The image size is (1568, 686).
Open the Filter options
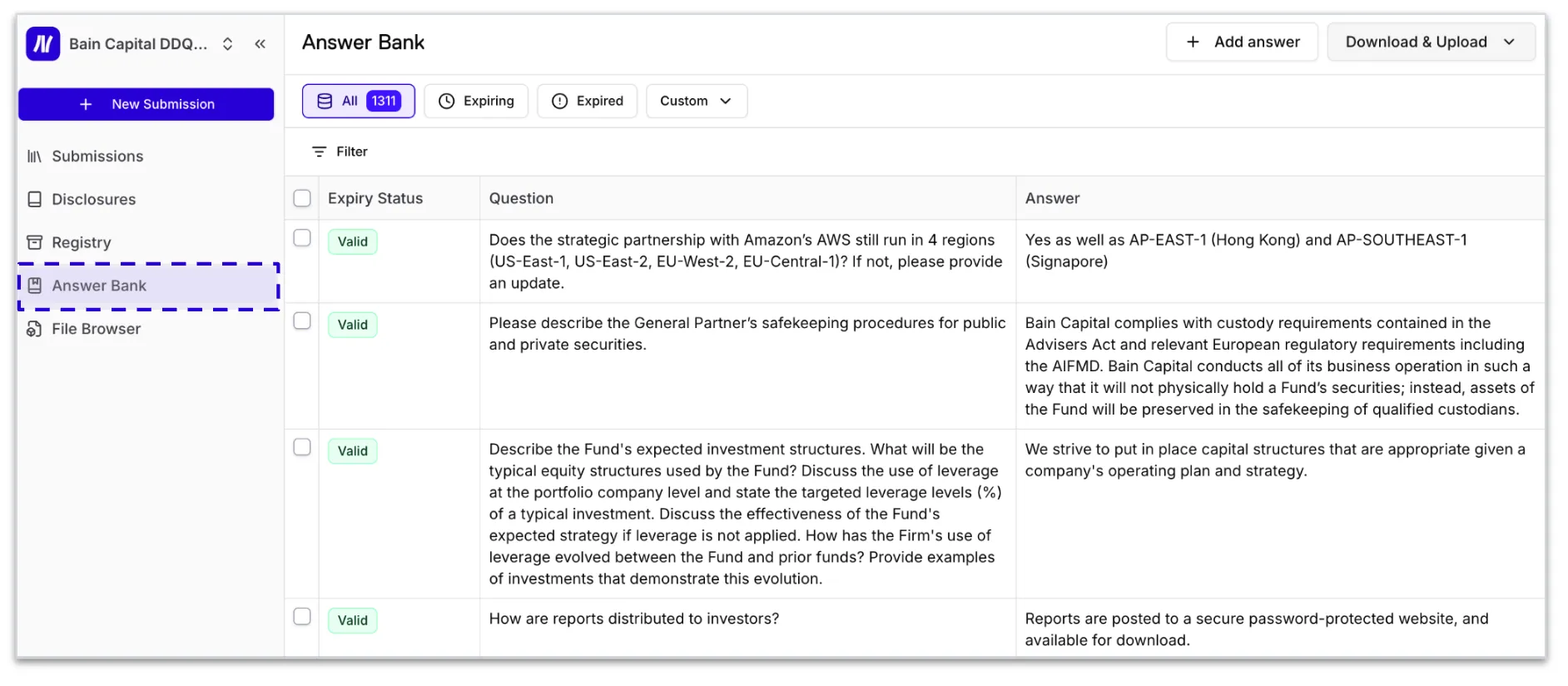coord(340,152)
